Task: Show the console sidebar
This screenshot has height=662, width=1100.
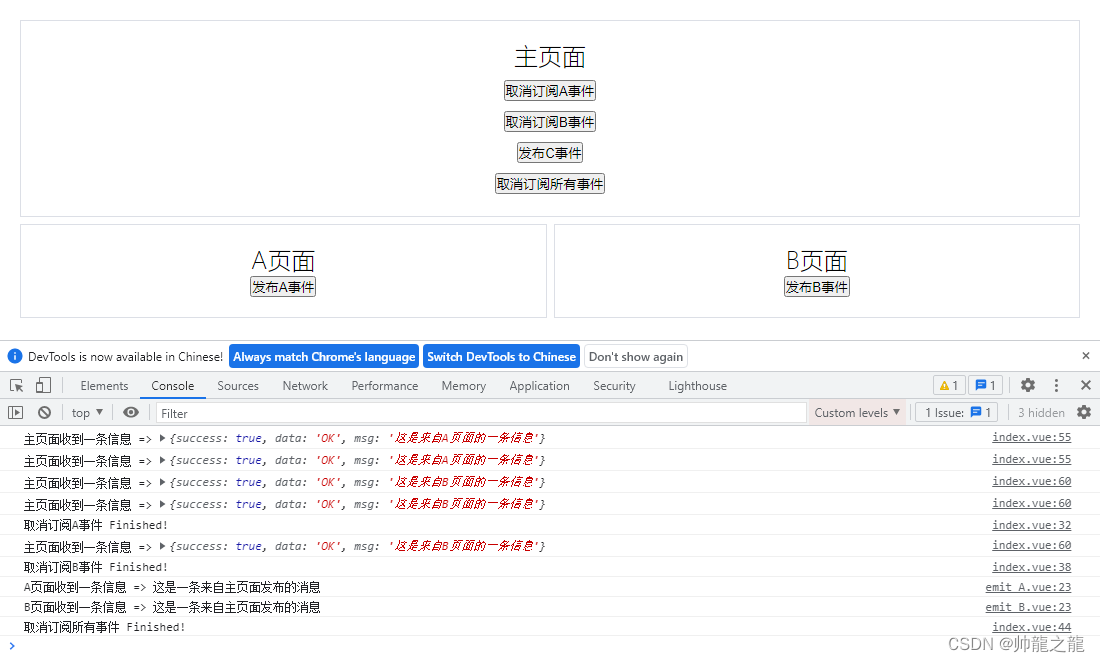Action: 16,412
